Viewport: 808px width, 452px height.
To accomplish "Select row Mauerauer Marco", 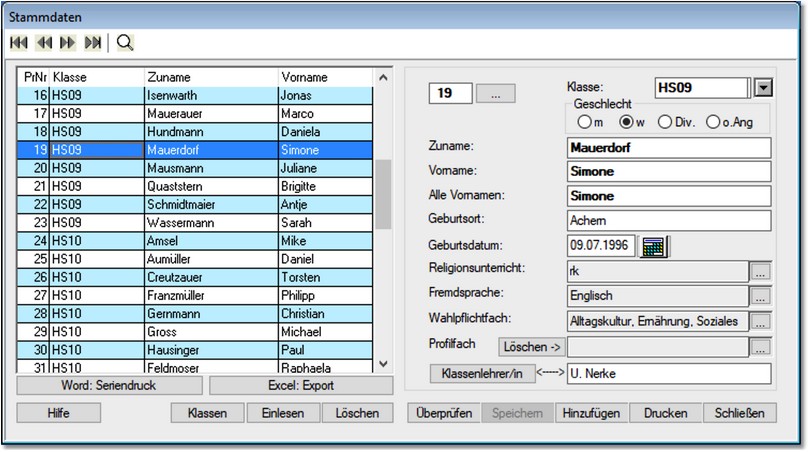I will point(195,113).
